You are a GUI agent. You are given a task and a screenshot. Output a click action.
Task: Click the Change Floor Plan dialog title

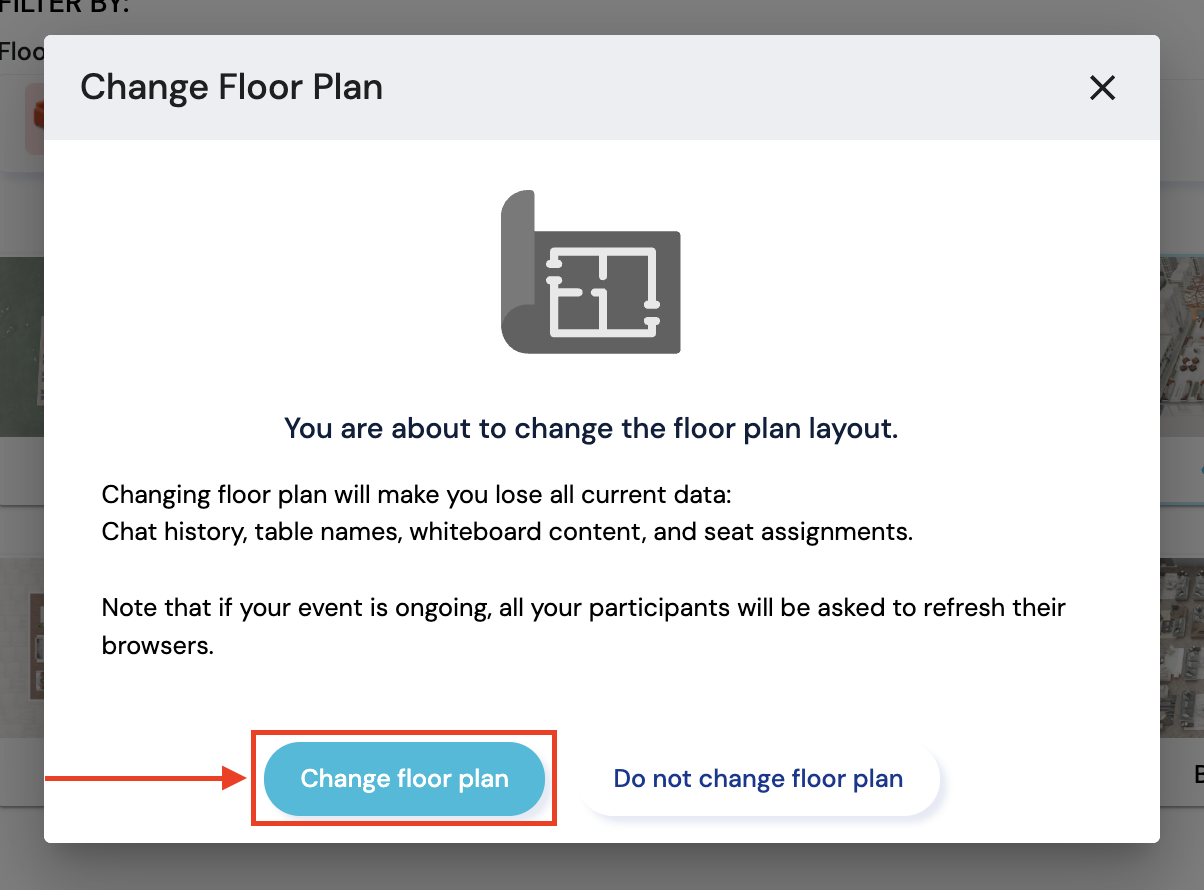coord(231,88)
